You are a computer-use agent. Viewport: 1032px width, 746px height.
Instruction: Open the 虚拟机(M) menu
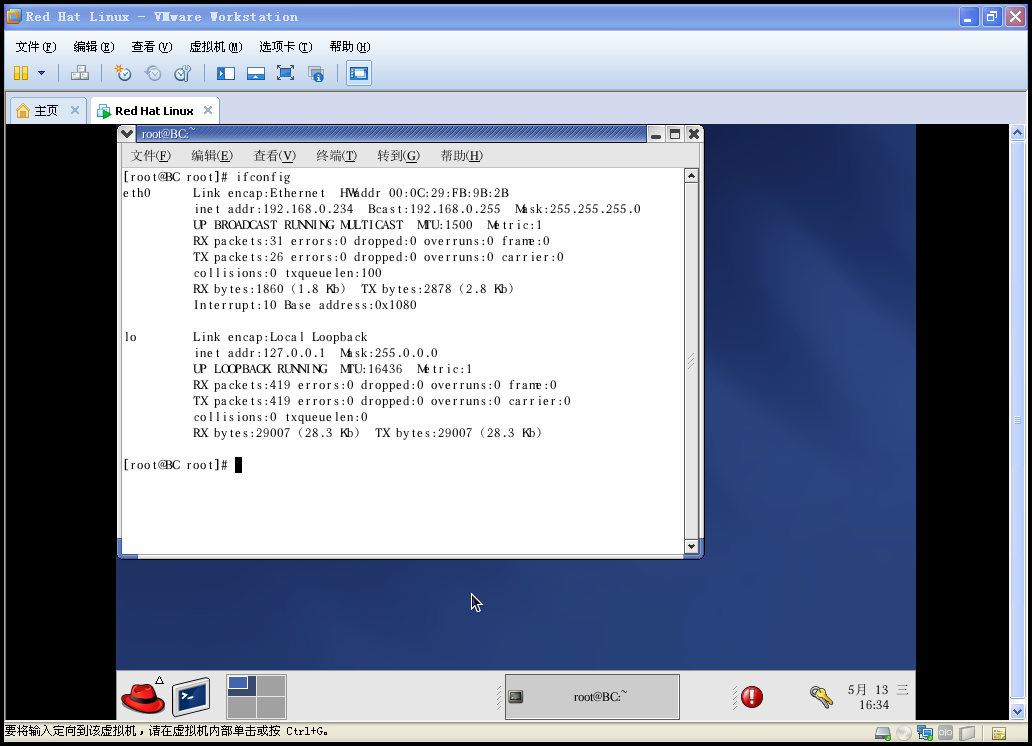click(216, 47)
